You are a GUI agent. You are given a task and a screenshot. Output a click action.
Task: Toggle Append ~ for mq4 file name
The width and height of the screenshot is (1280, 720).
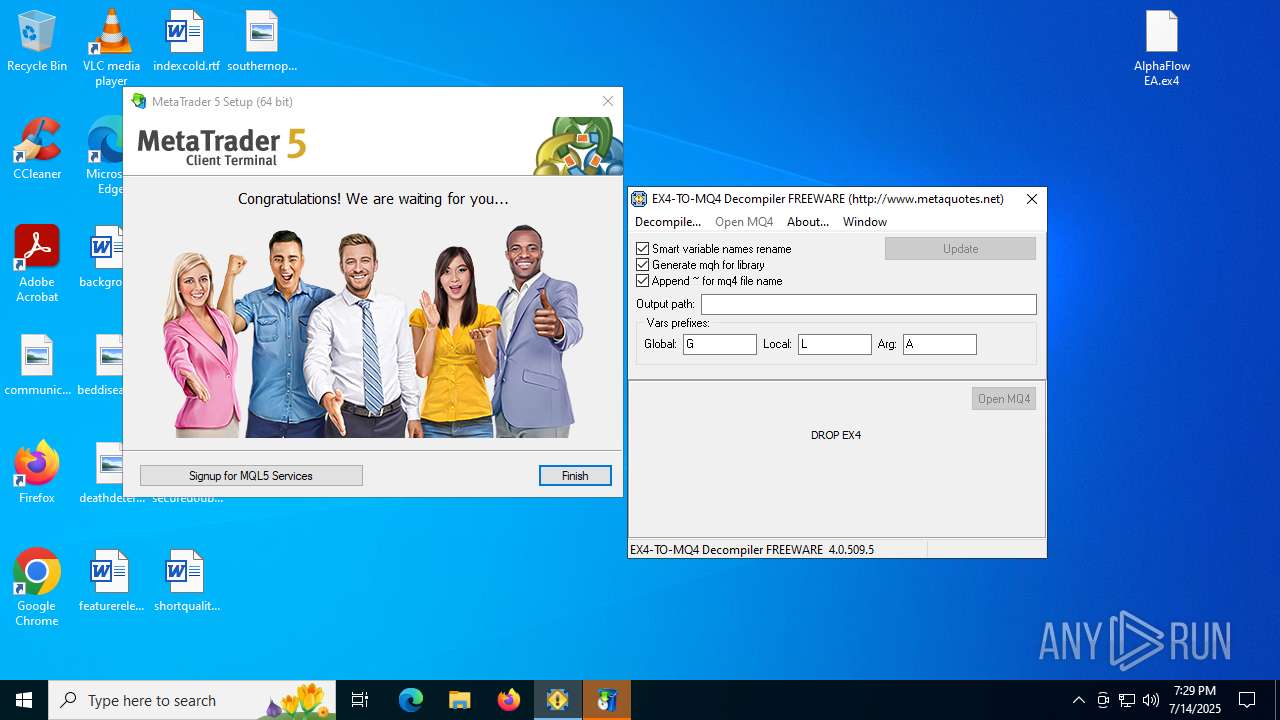(642, 280)
